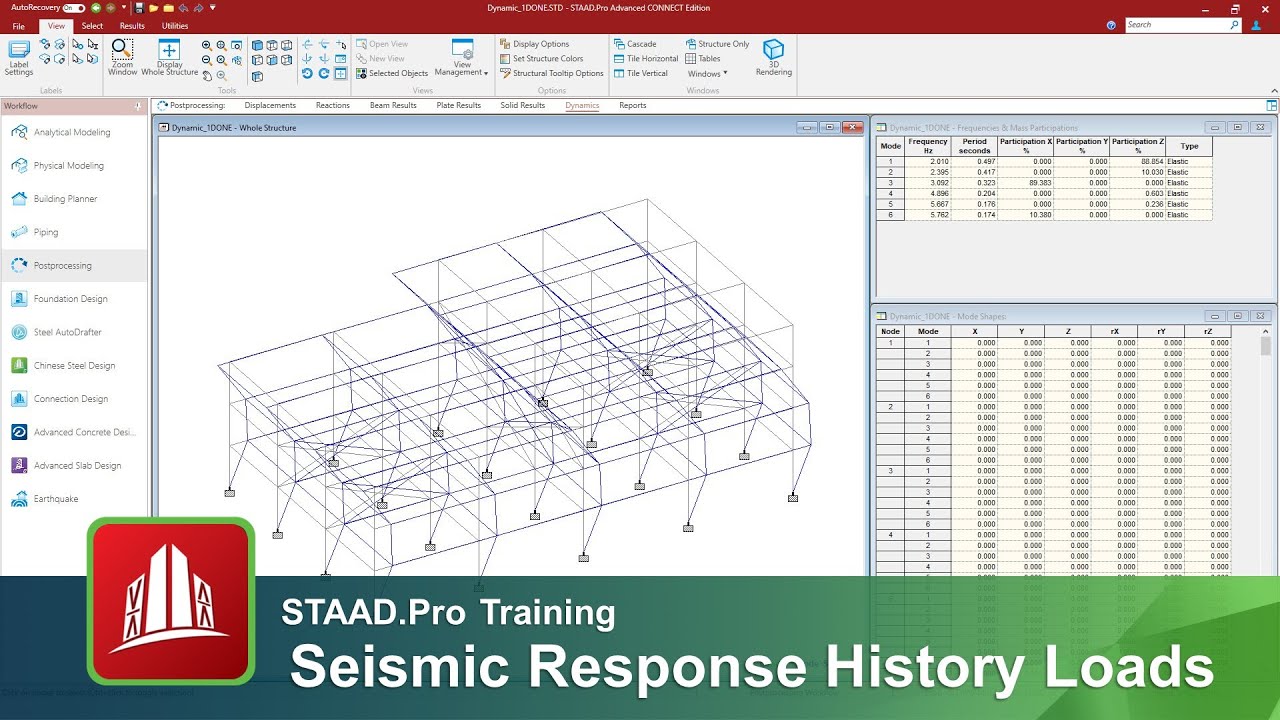This screenshot has width=1280, height=720.
Task: Open Building Planner workflow
Action: [x=74, y=199]
